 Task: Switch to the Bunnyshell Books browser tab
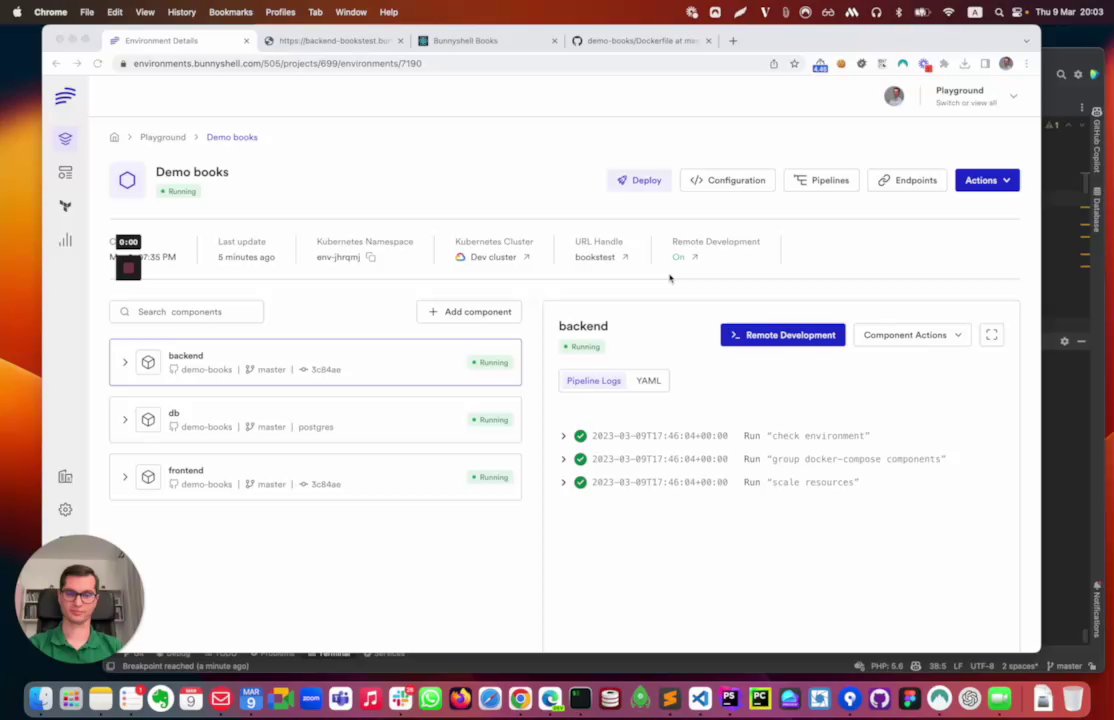(487, 41)
